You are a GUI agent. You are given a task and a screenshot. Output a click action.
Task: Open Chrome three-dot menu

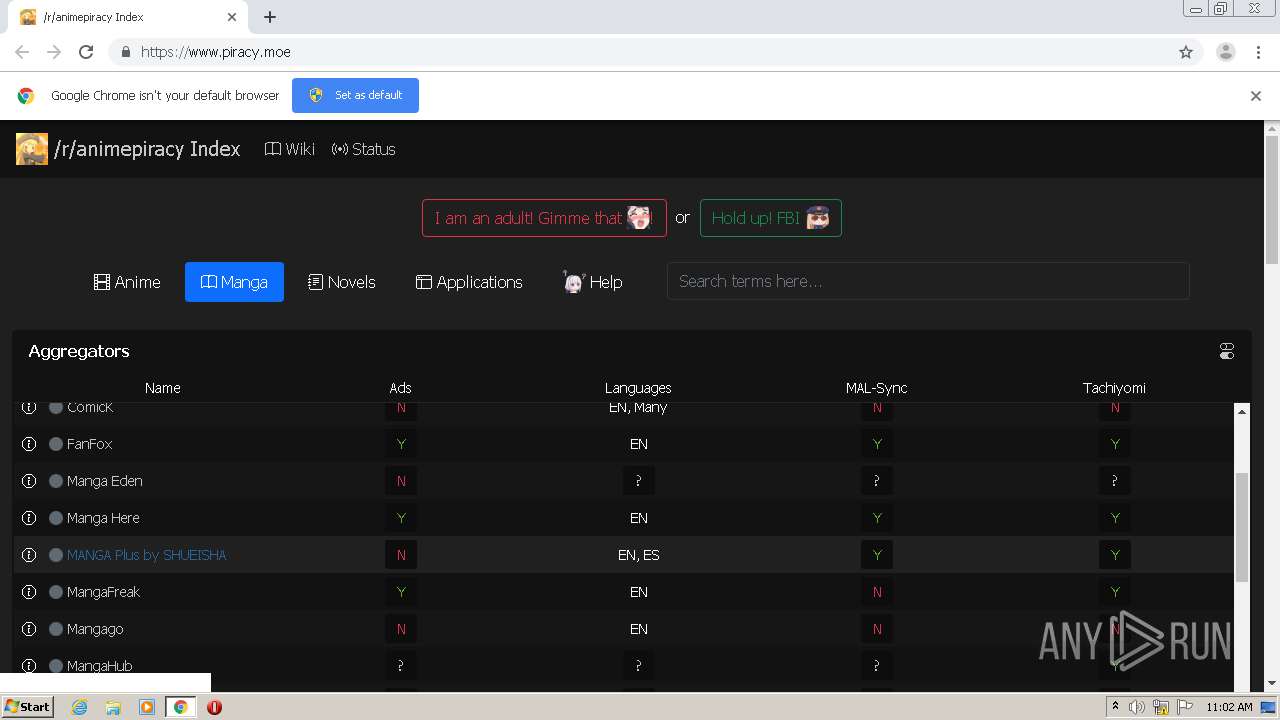click(1258, 52)
